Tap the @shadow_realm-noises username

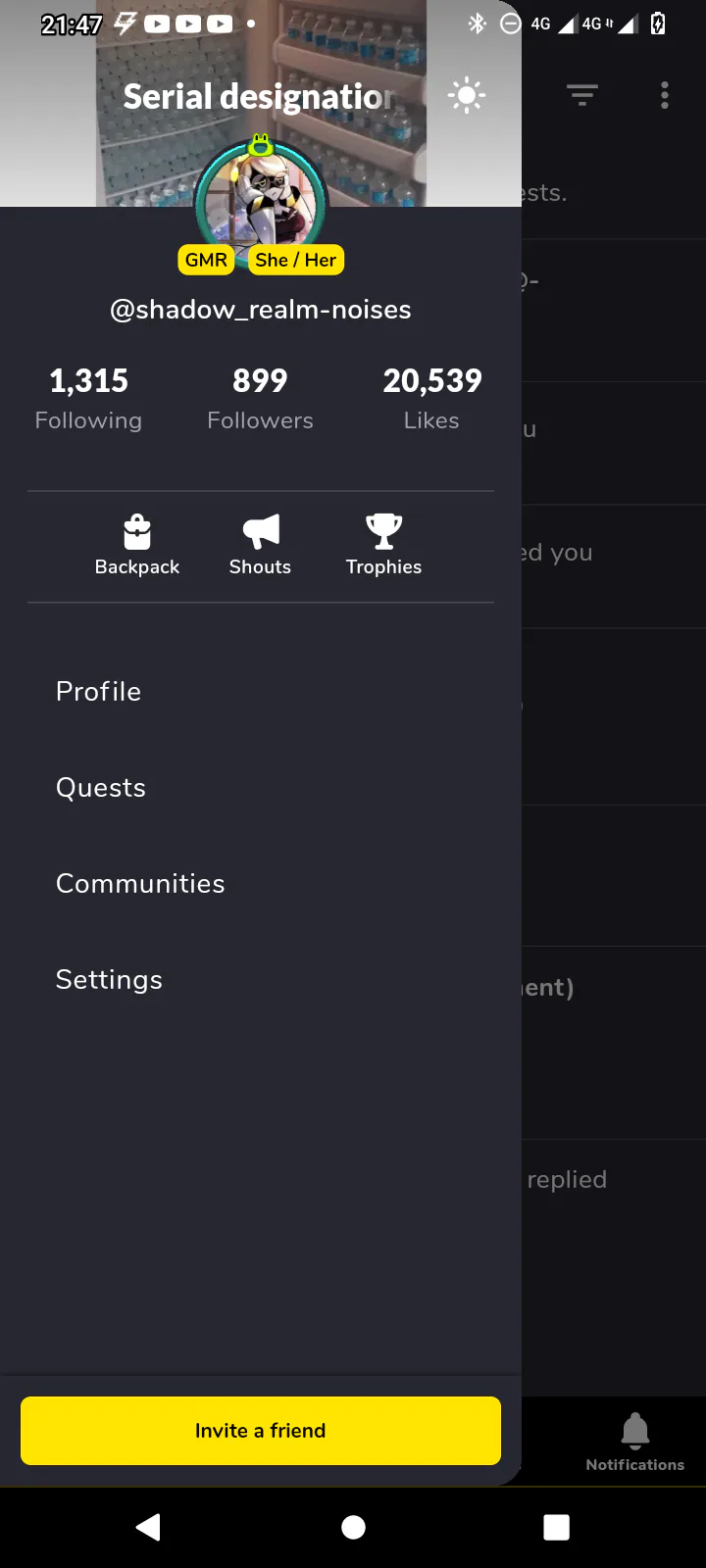tap(261, 310)
